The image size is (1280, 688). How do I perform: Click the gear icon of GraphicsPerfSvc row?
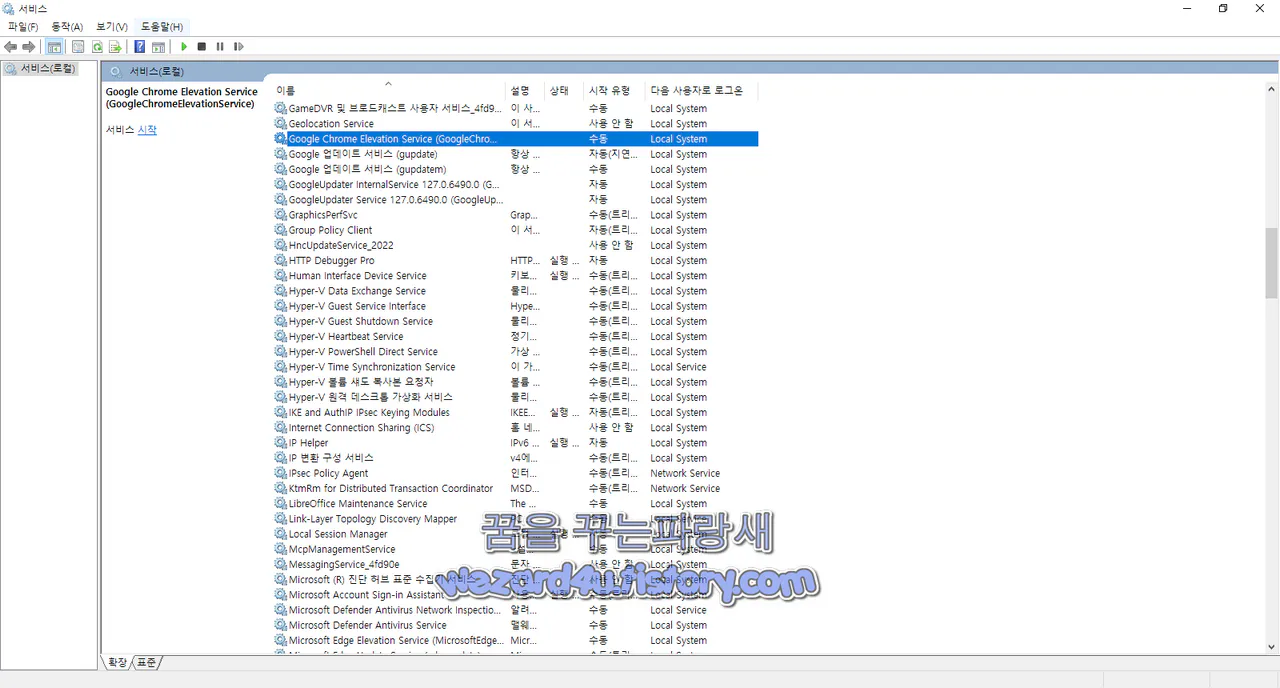pyautogui.click(x=281, y=215)
